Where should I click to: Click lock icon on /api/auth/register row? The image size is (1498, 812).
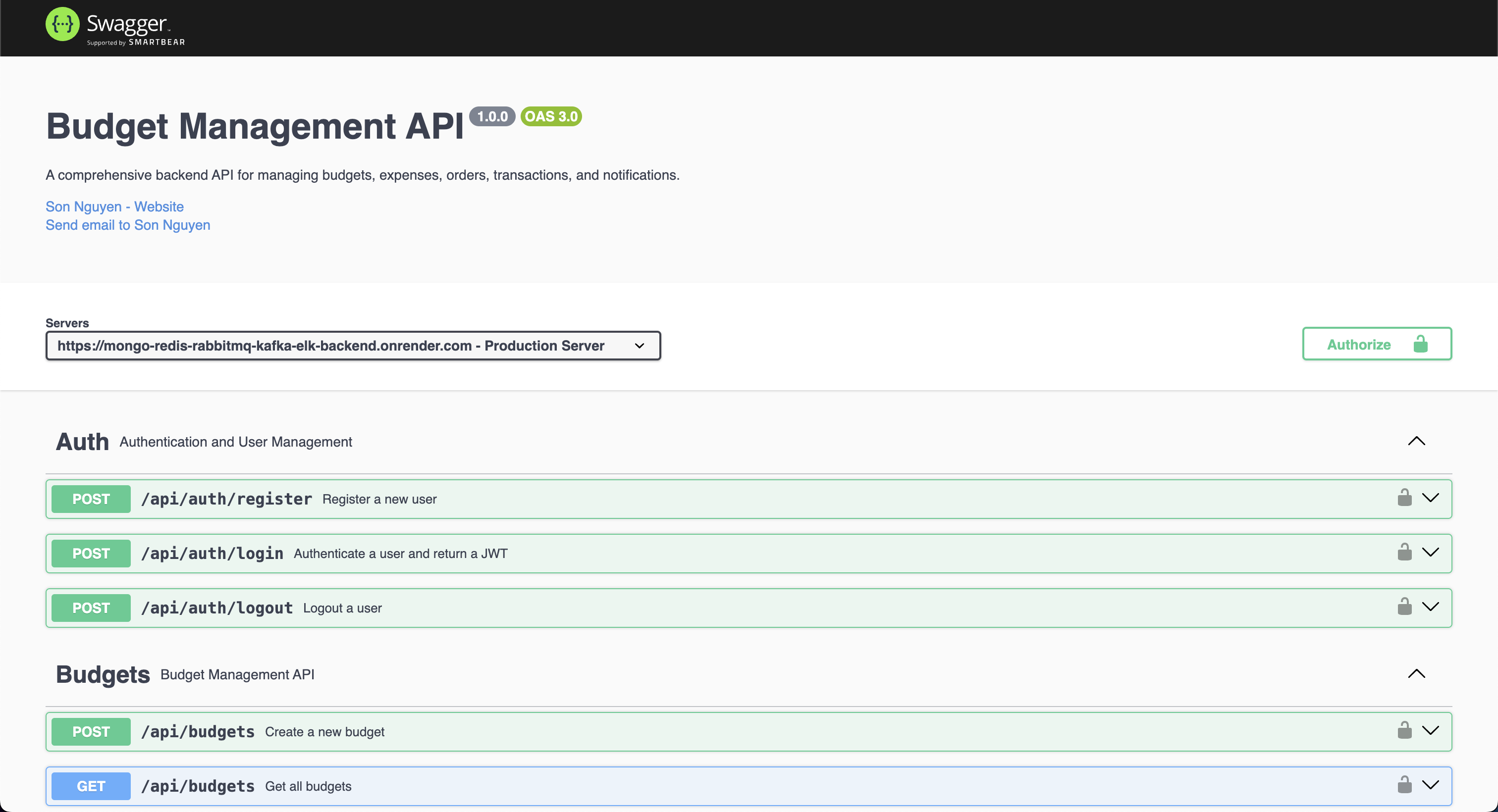point(1404,498)
